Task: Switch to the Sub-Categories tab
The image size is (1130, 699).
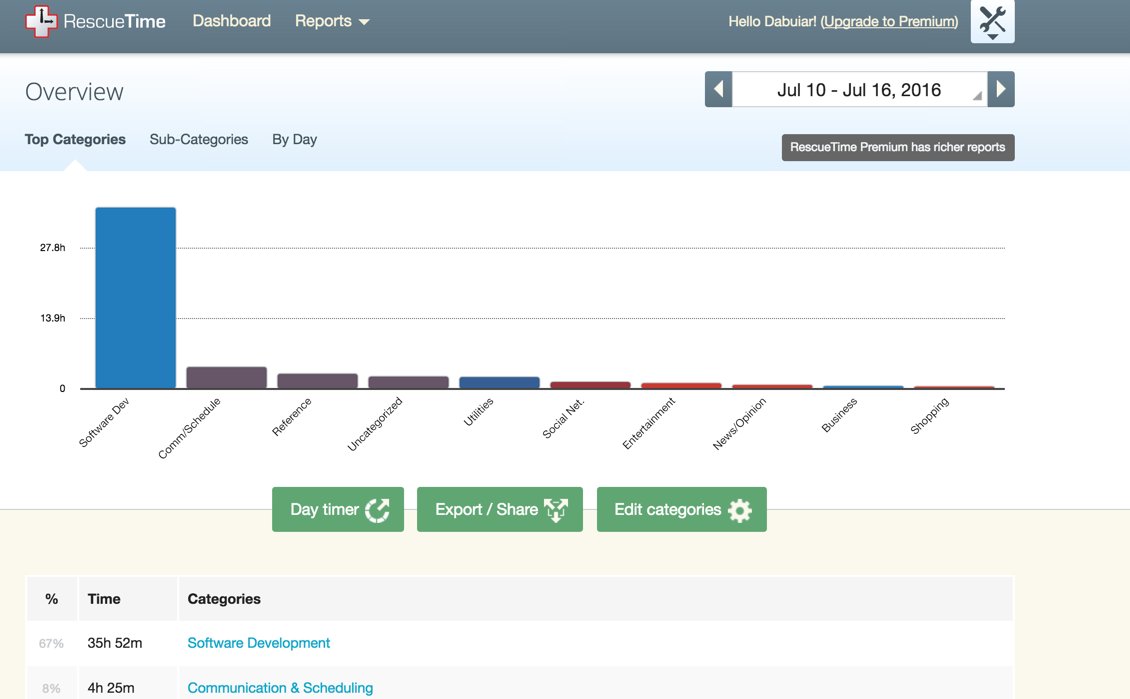Action: click(x=199, y=139)
